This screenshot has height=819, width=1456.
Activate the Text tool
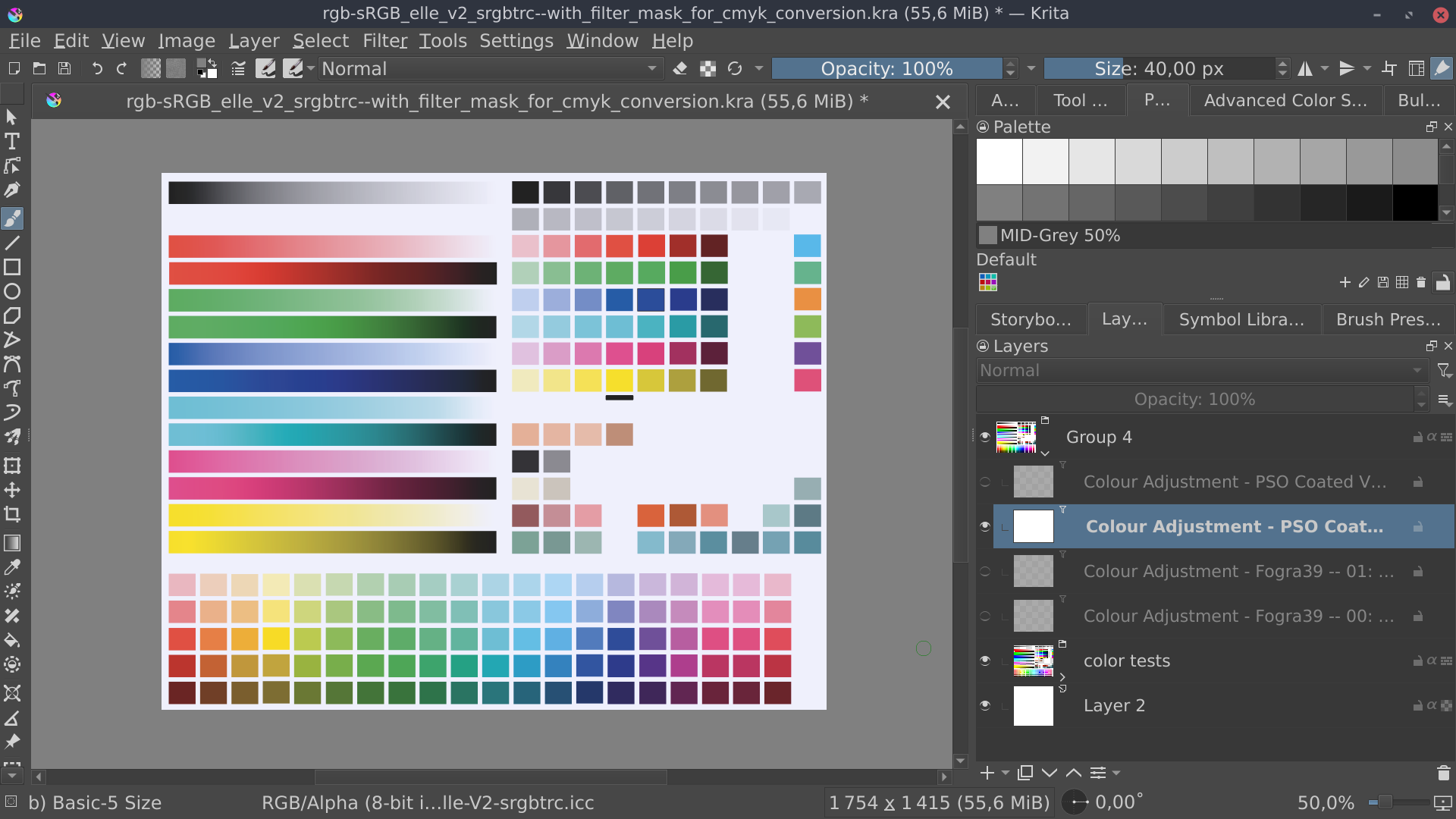pyautogui.click(x=12, y=141)
